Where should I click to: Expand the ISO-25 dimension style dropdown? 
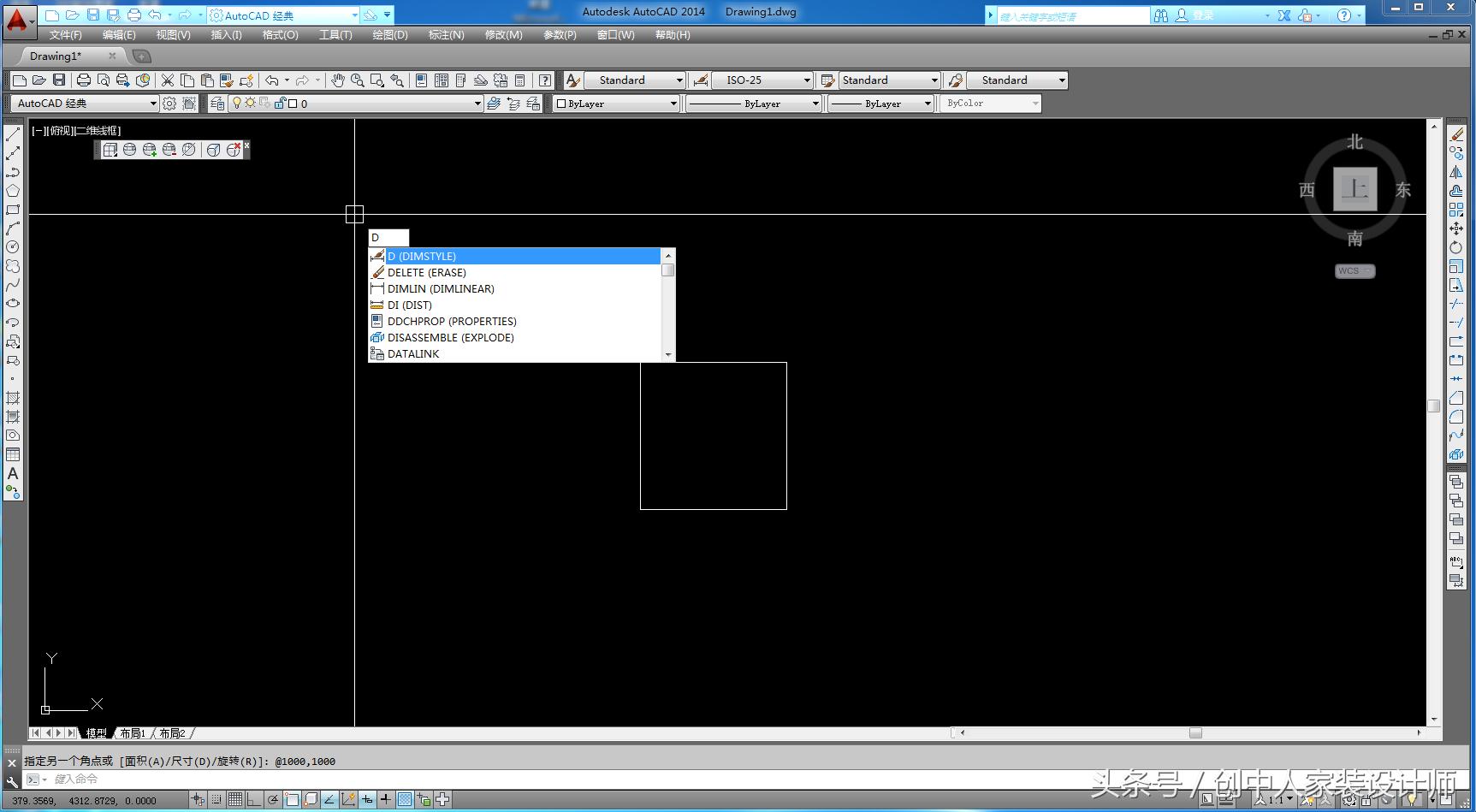pos(763,80)
